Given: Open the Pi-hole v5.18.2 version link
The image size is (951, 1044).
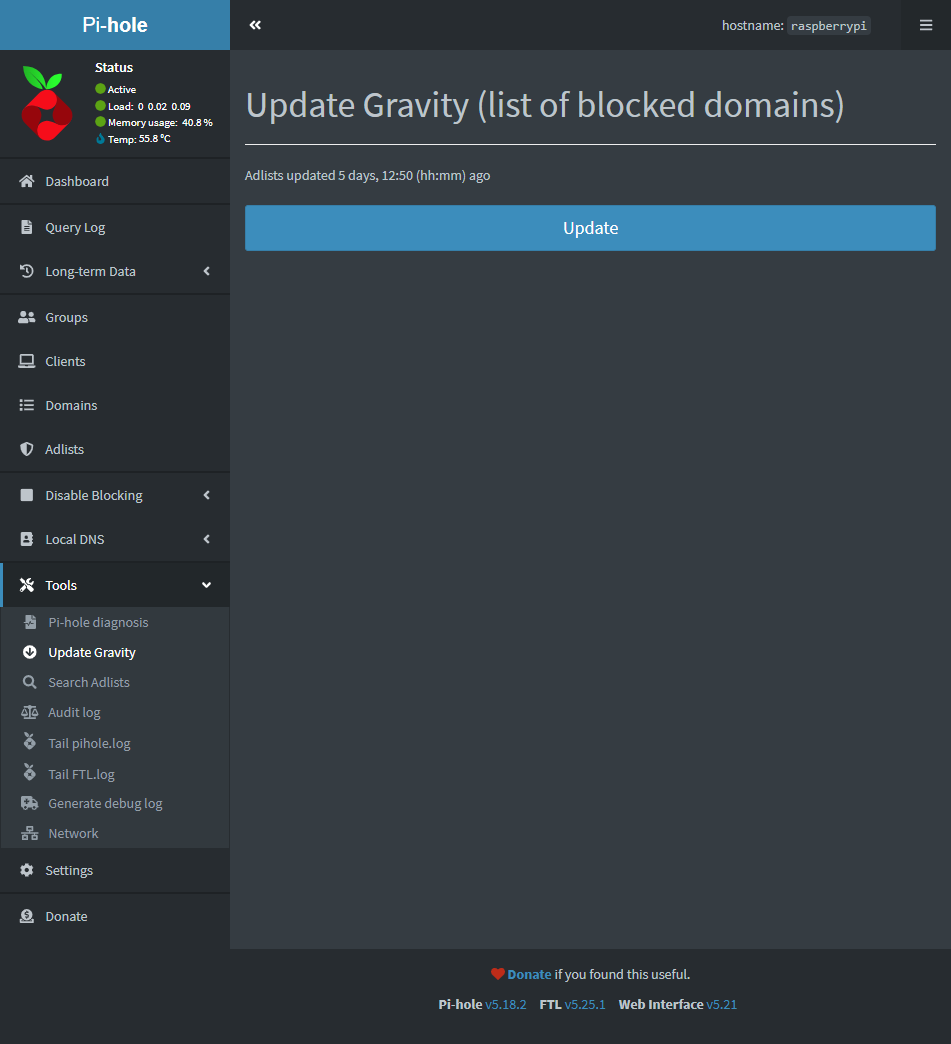Looking at the screenshot, I should [505, 1004].
